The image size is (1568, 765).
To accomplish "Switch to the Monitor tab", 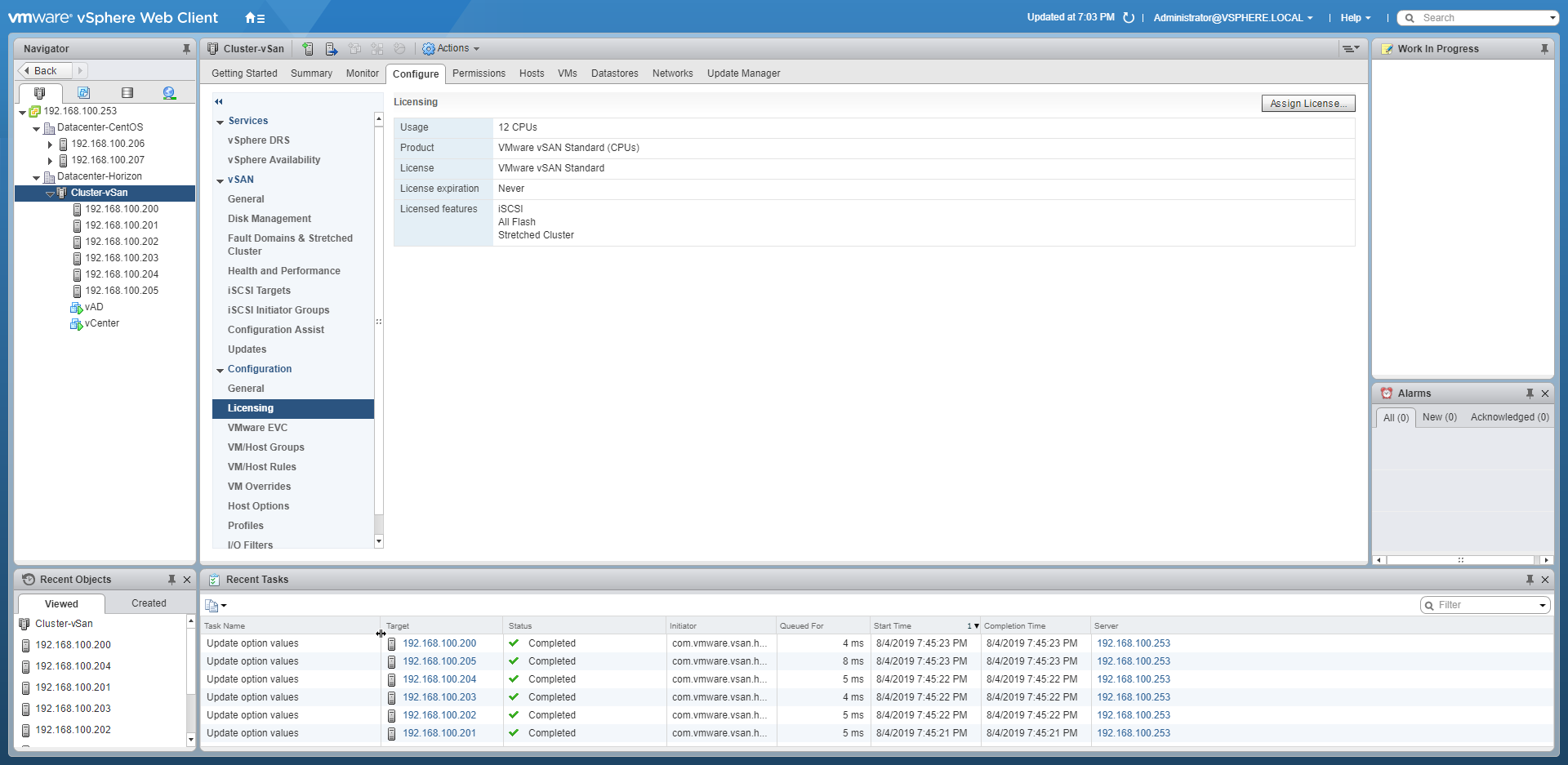I will tap(362, 73).
